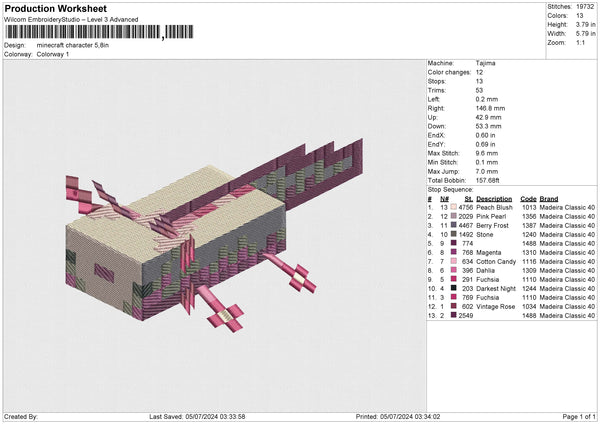Click the 'Color changes:' label
600x424 pixels.
point(449,72)
